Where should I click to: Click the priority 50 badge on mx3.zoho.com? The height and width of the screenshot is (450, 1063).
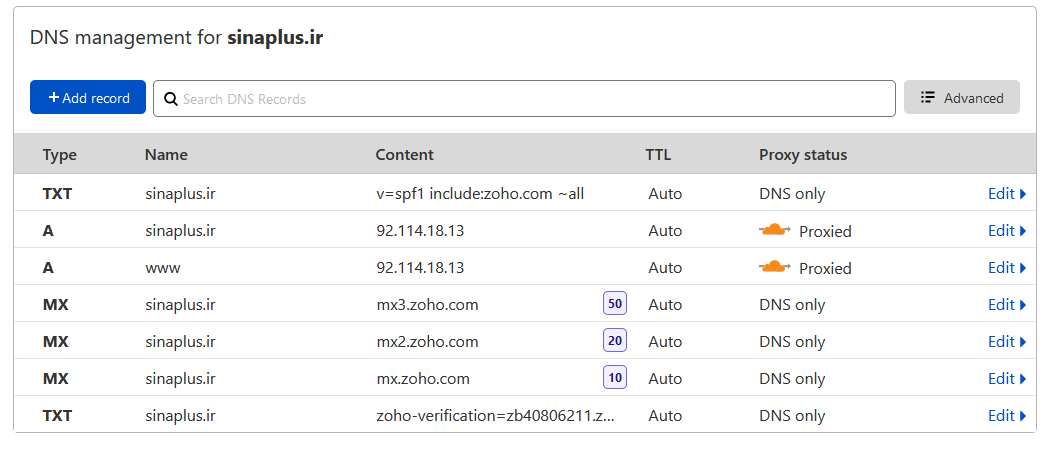click(x=614, y=304)
